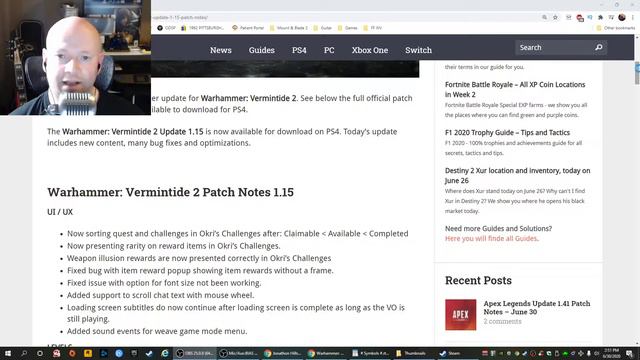The width and height of the screenshot is (640, 360).
Task: Follow 'Here you will finde all Guides' link
Action: [491, 238]
